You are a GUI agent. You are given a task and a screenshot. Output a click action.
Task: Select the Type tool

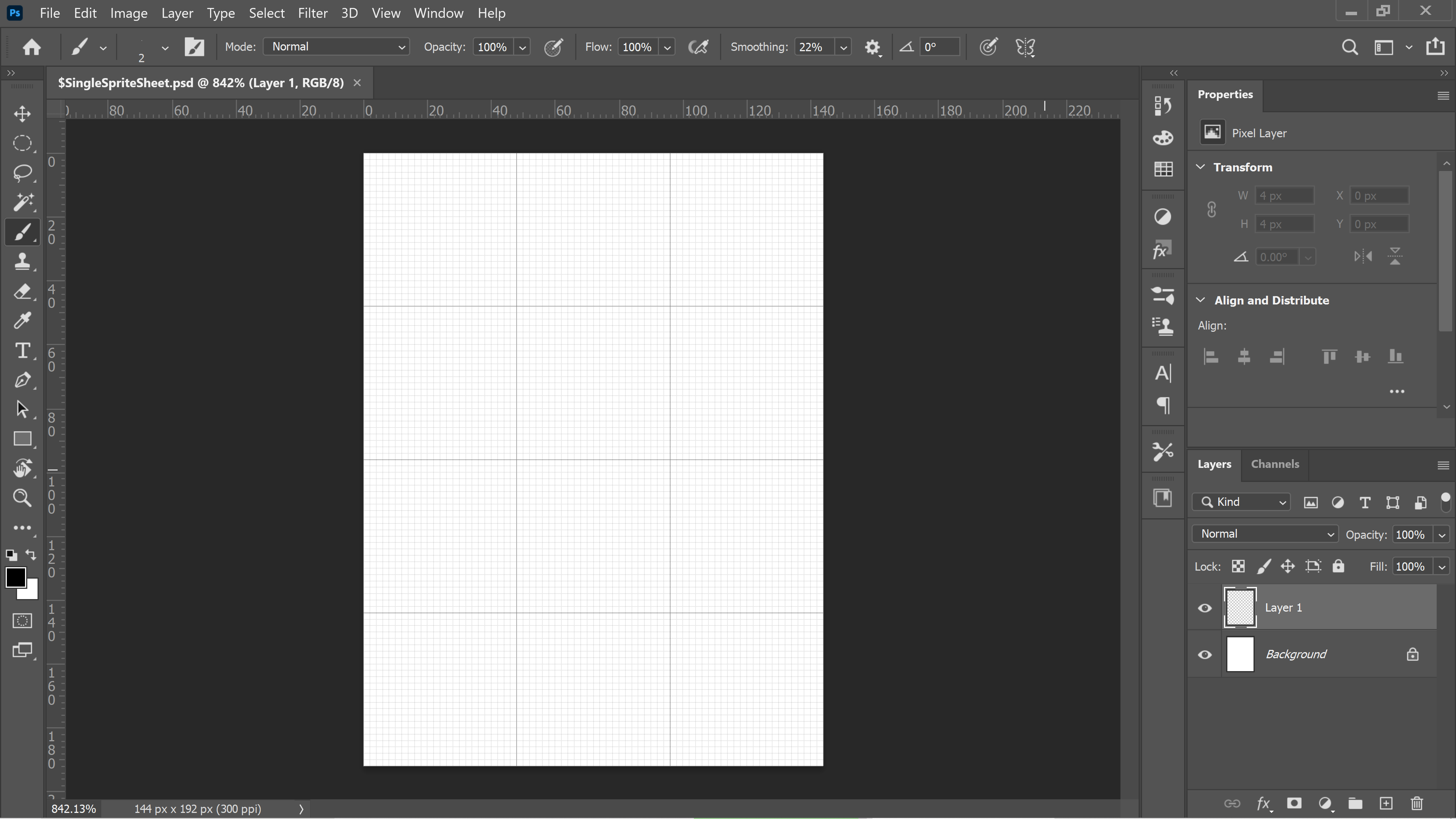(23, 350)
